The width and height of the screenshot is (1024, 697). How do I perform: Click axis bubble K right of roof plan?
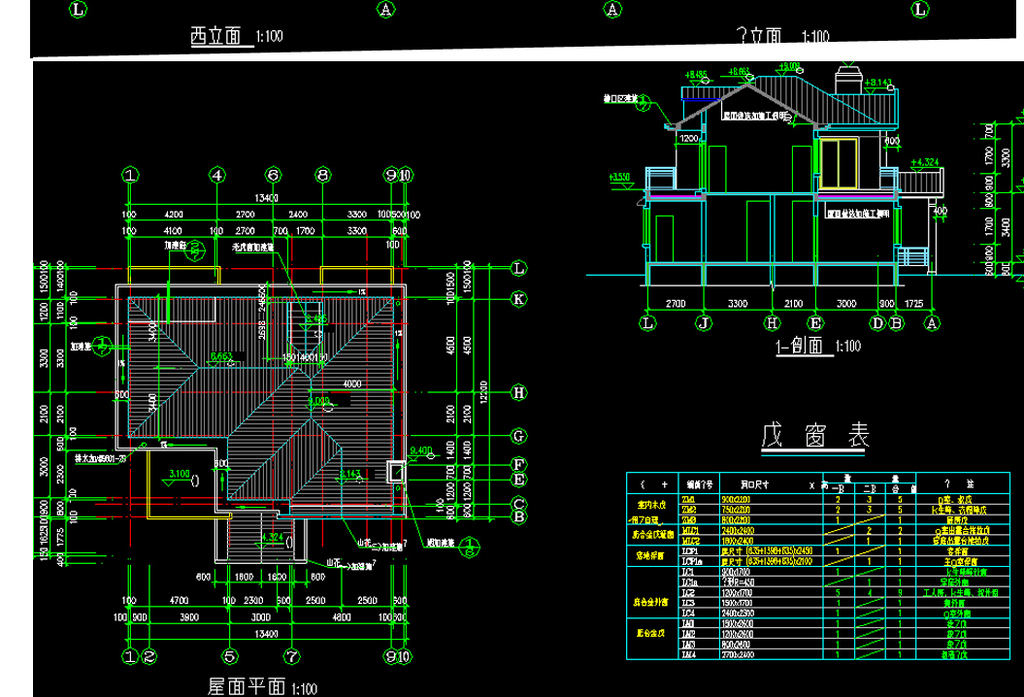(519, 298)
